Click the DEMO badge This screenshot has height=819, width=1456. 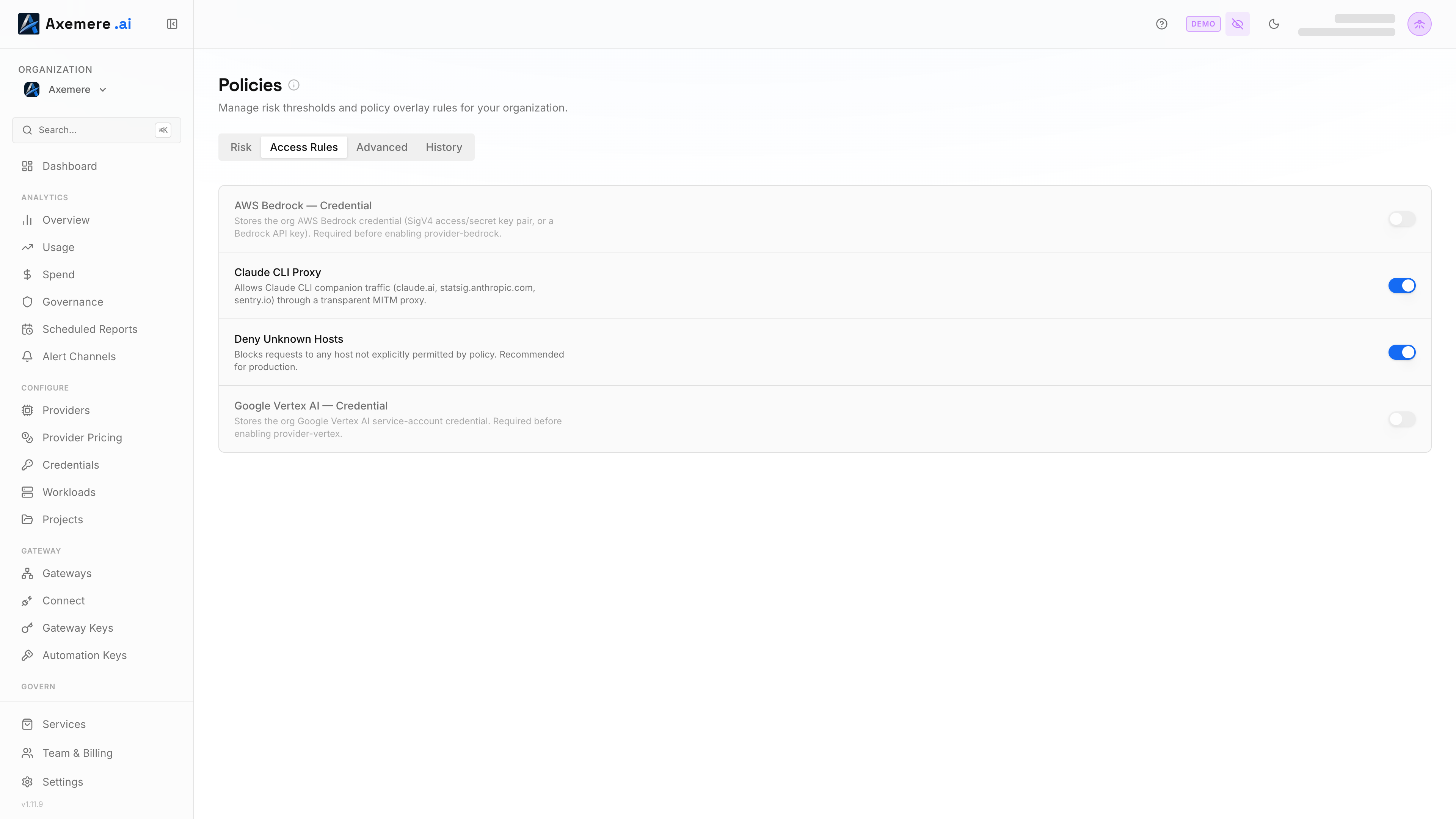click(1203, 24)
